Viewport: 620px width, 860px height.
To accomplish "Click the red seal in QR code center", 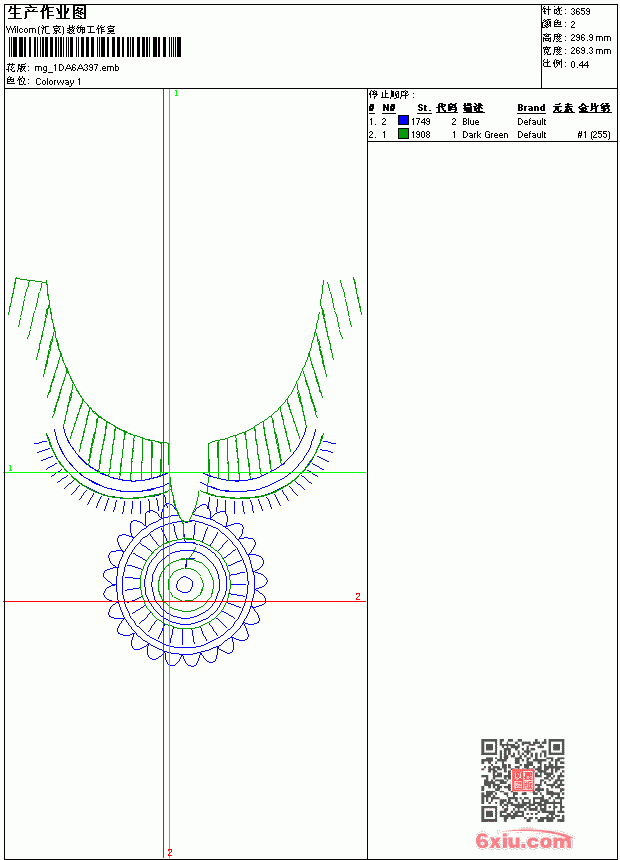I will 523,780.
